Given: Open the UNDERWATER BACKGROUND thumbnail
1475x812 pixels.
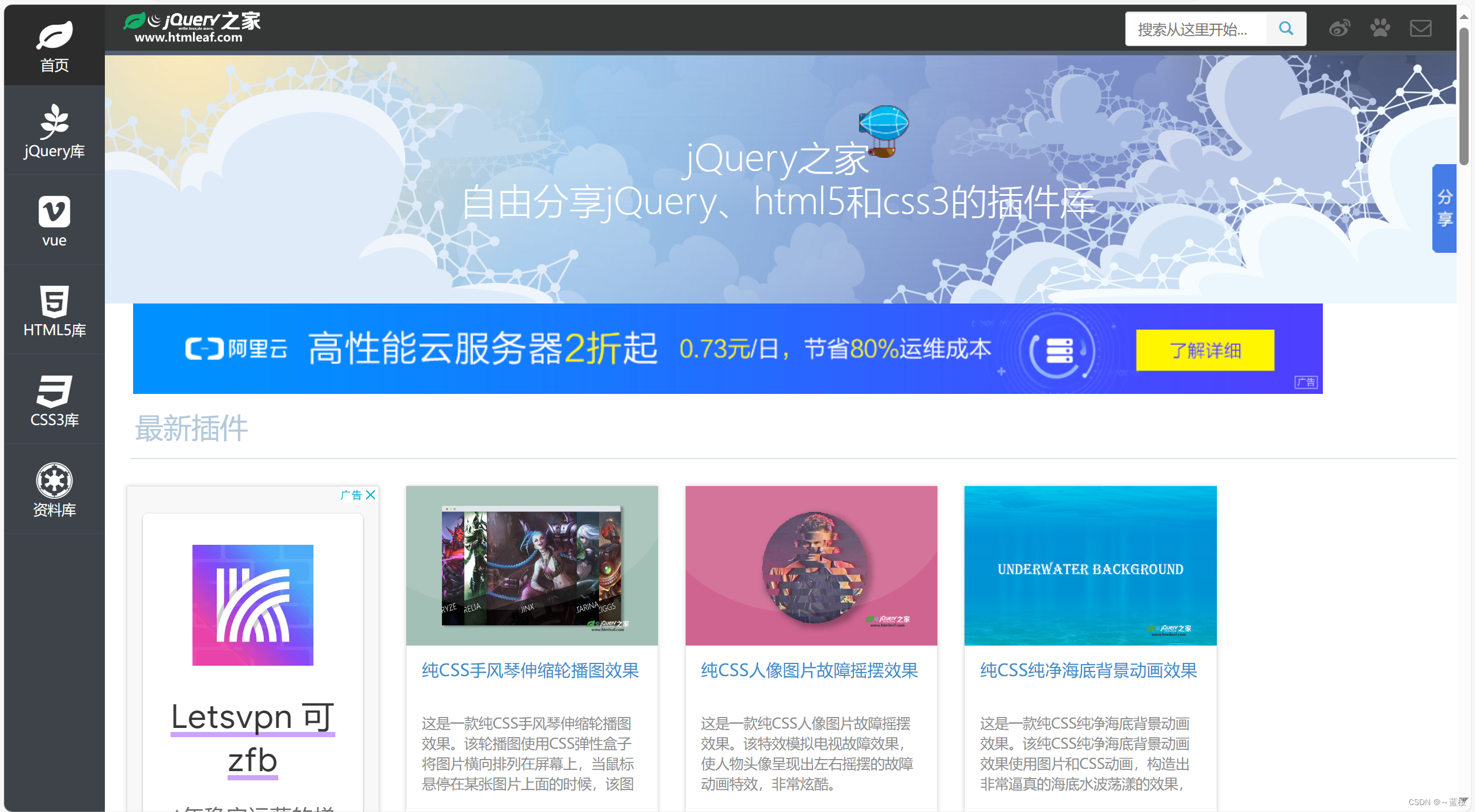Looking at the screenshot, I should tap(1091, 566).
